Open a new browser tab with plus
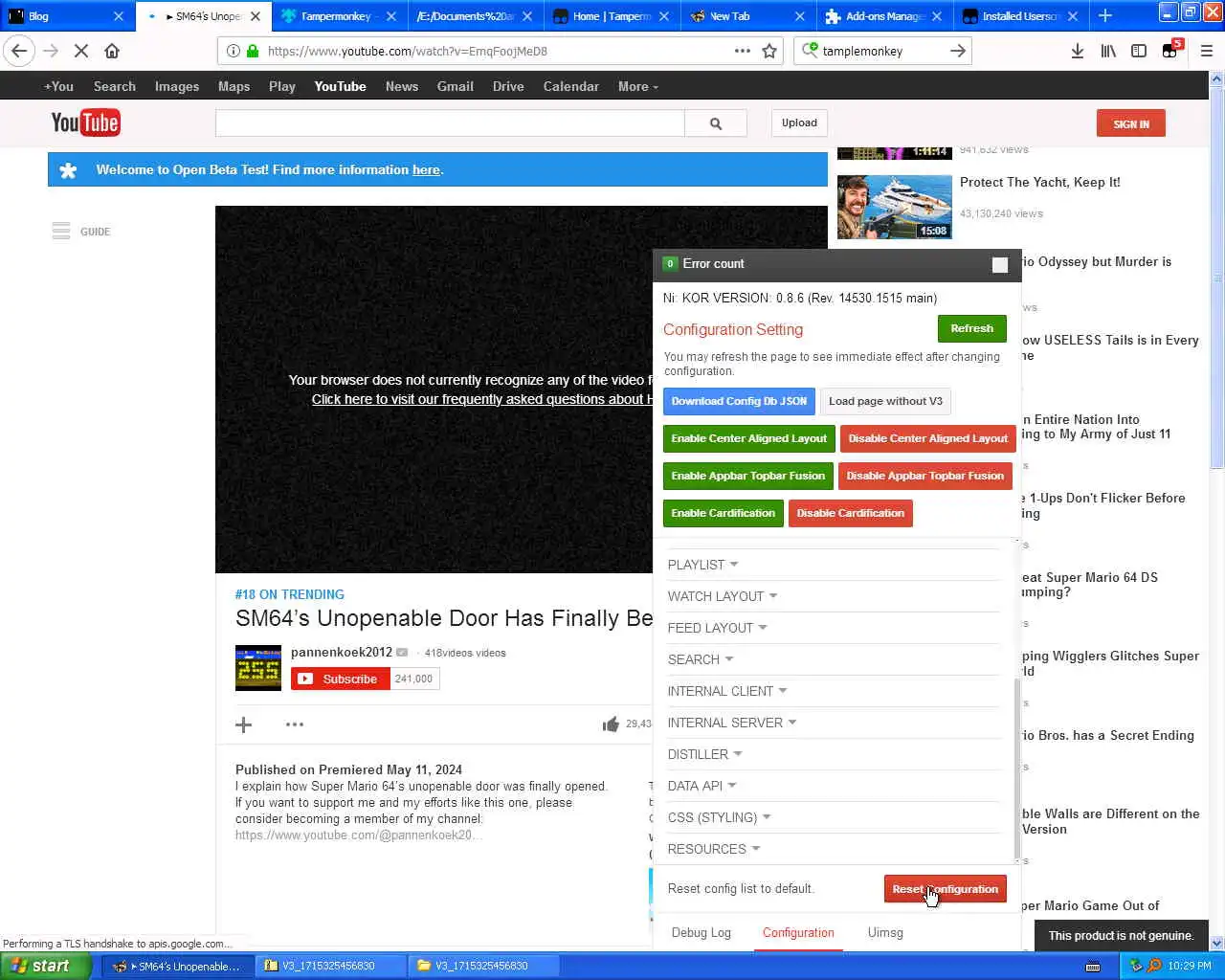Image resolution: width=1225 pixels, height=980 pixels. [1105, 15]
